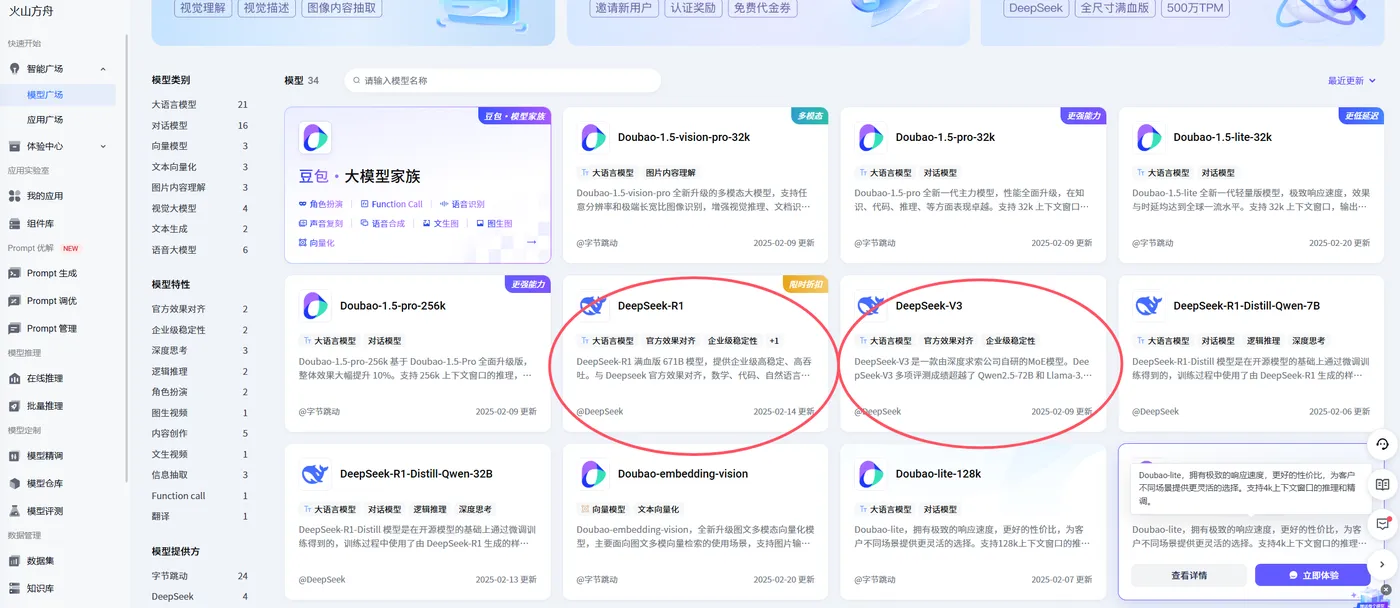Open the Doubao-lite-128k card title
The height and width of the screenshot is (608, 1400).
click(x=938, y=473)
